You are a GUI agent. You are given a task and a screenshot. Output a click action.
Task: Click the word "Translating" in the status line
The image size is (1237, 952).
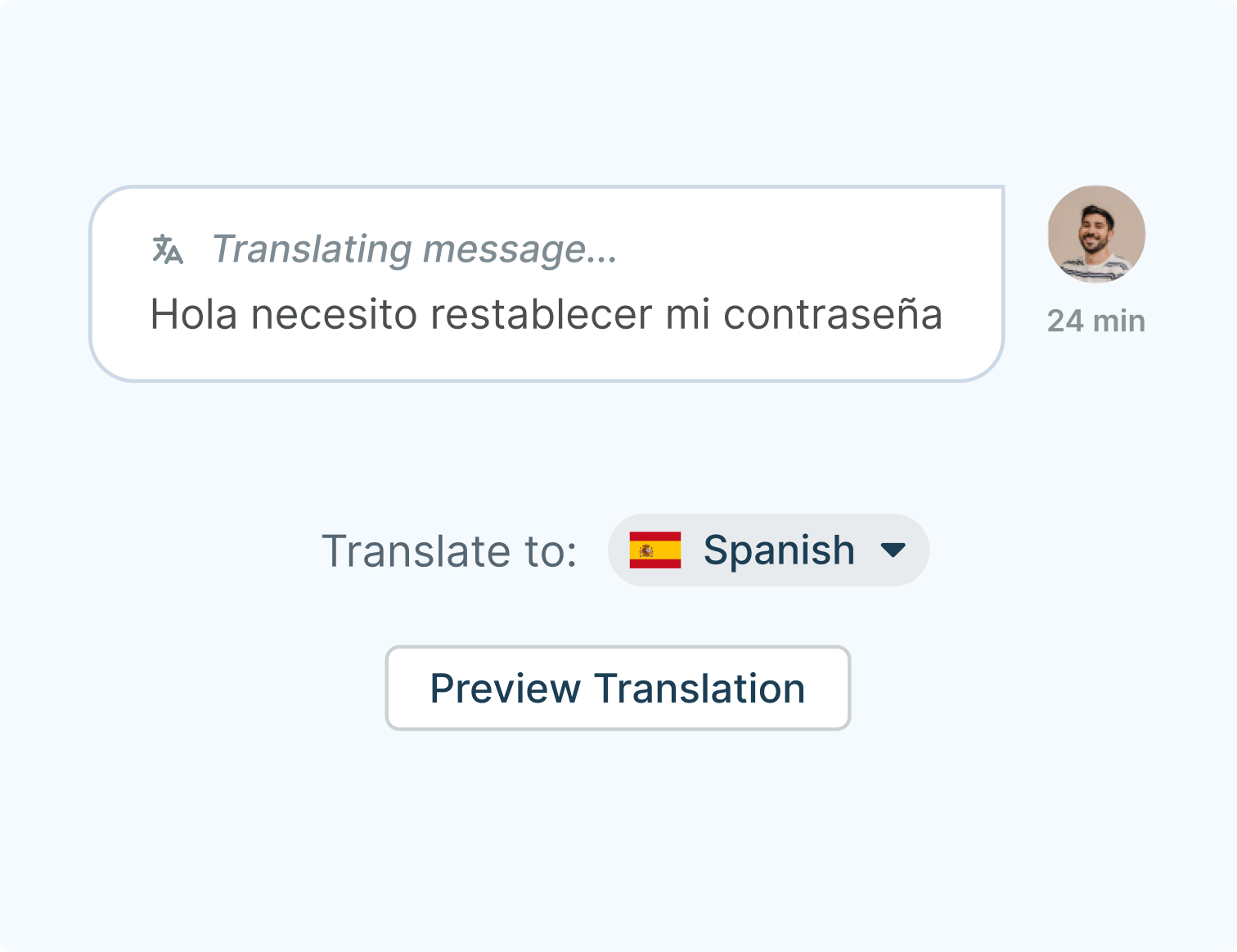click(312, 249)
